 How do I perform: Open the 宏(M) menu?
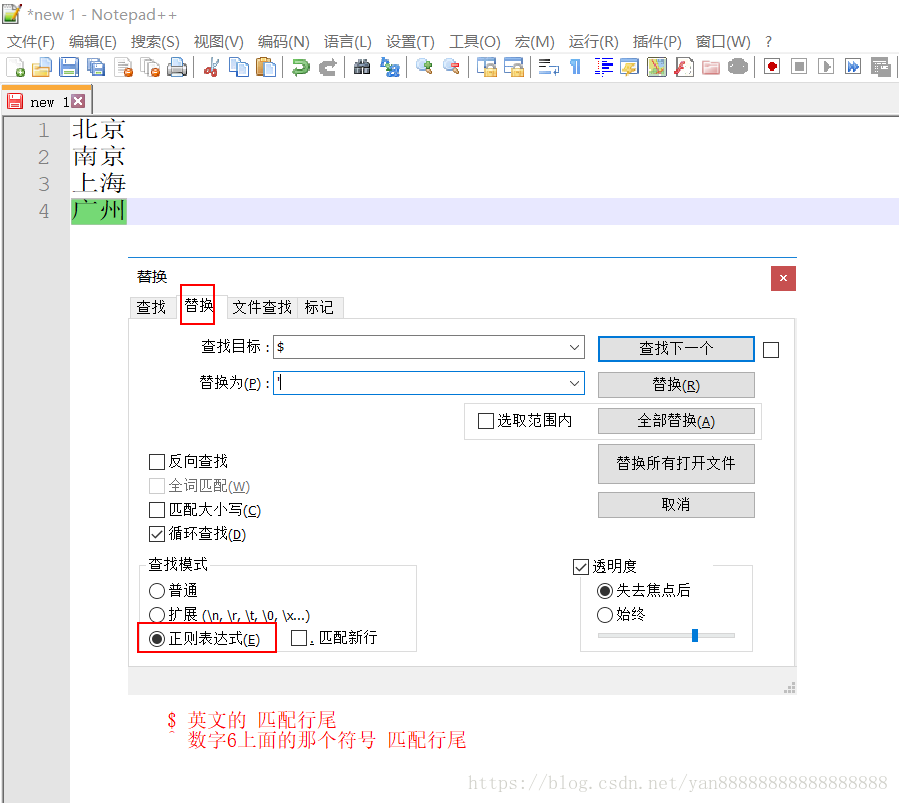534,42
